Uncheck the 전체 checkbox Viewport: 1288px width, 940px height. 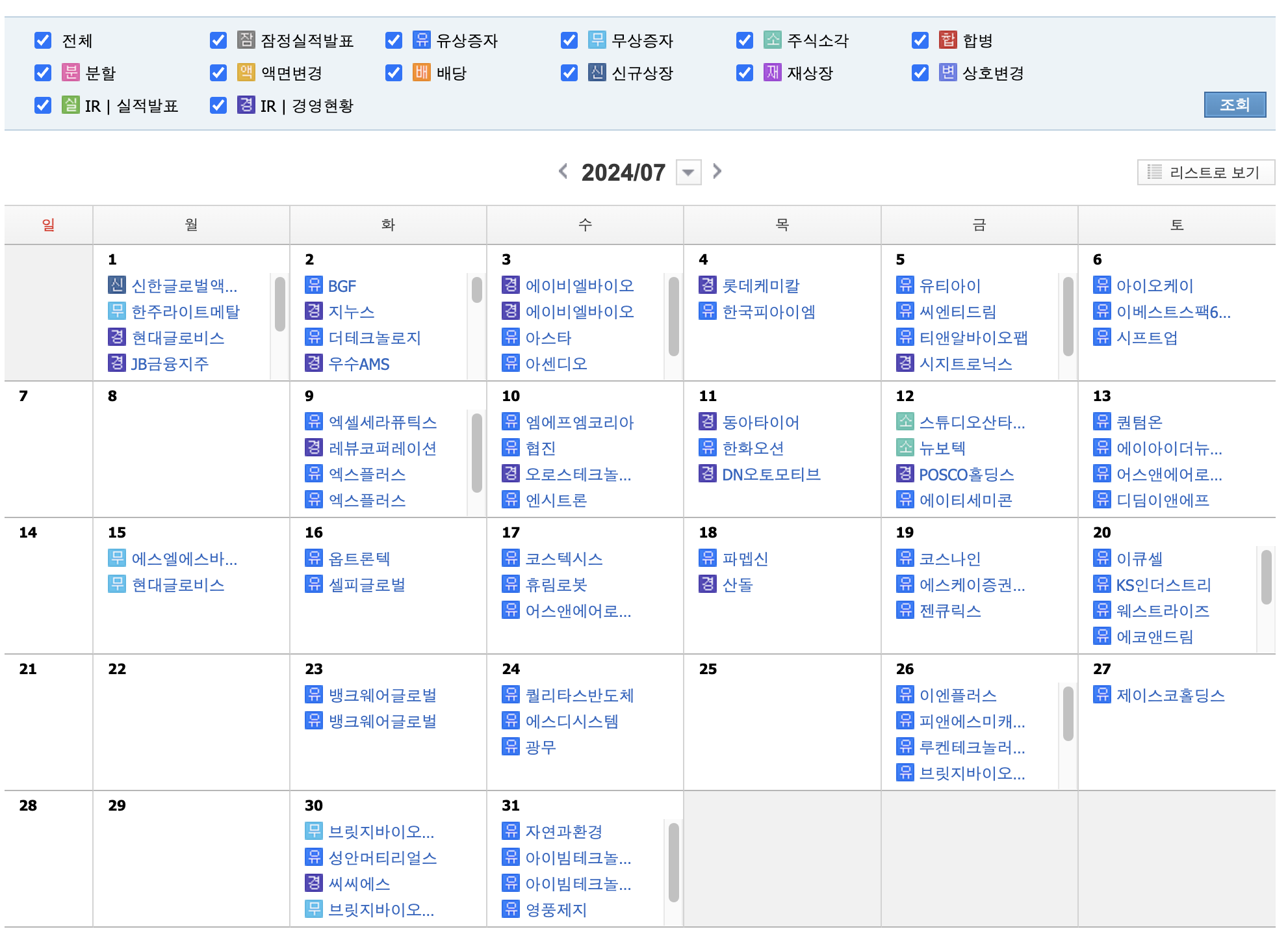click(43, 40)
